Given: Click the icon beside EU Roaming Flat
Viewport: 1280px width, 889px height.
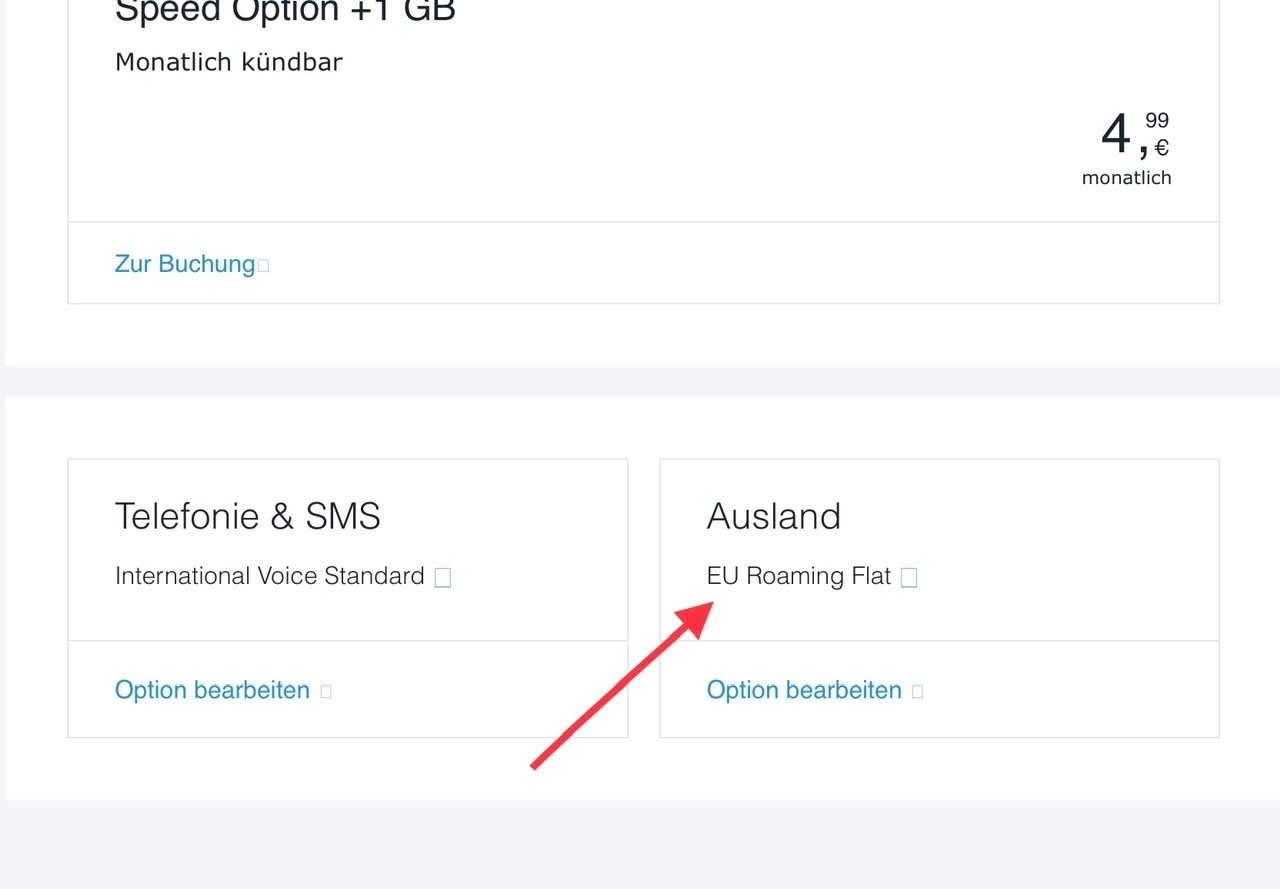Looking at the screenshot, I should pyautogui.click(x=909, y=578).
